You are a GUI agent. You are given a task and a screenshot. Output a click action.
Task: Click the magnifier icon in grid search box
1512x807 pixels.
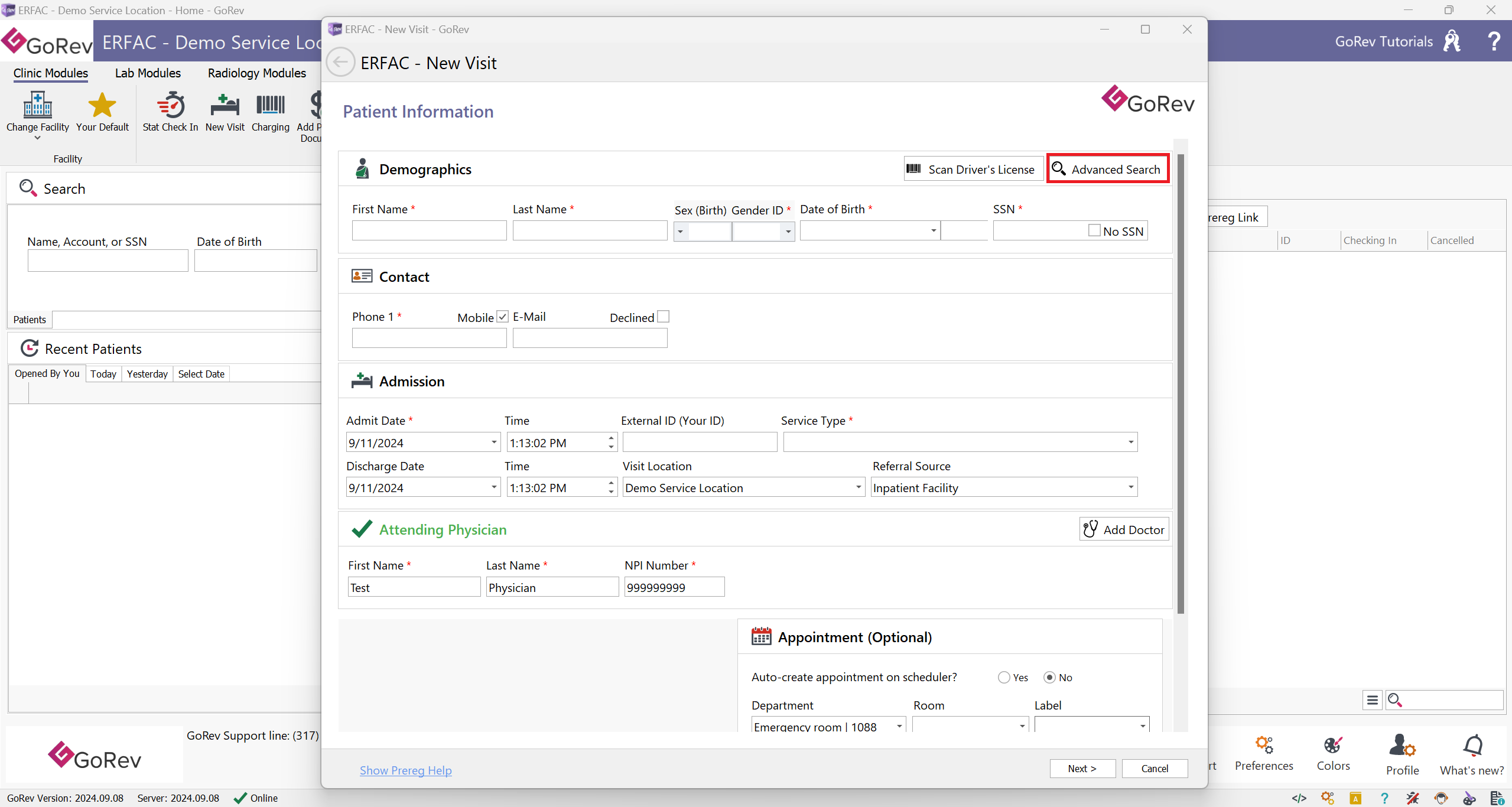coord(1394,700)
